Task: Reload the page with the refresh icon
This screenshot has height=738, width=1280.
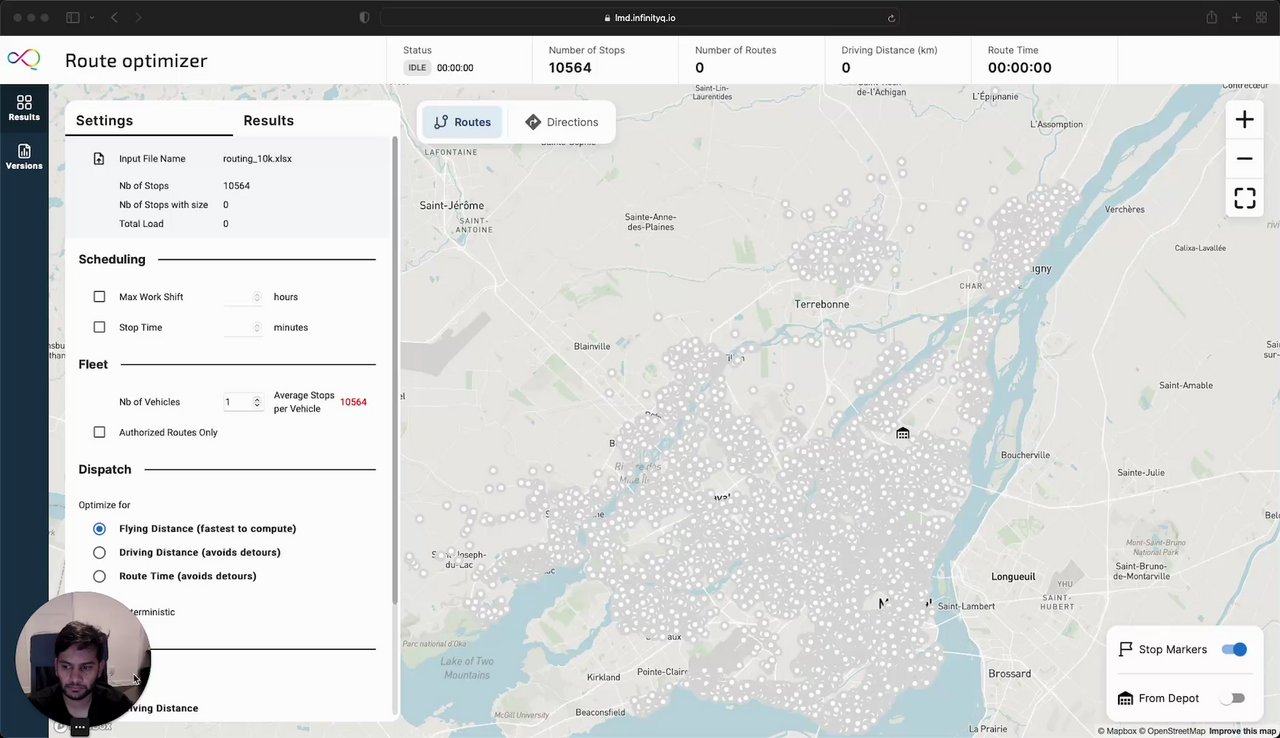Action: [x=891, y=18]
